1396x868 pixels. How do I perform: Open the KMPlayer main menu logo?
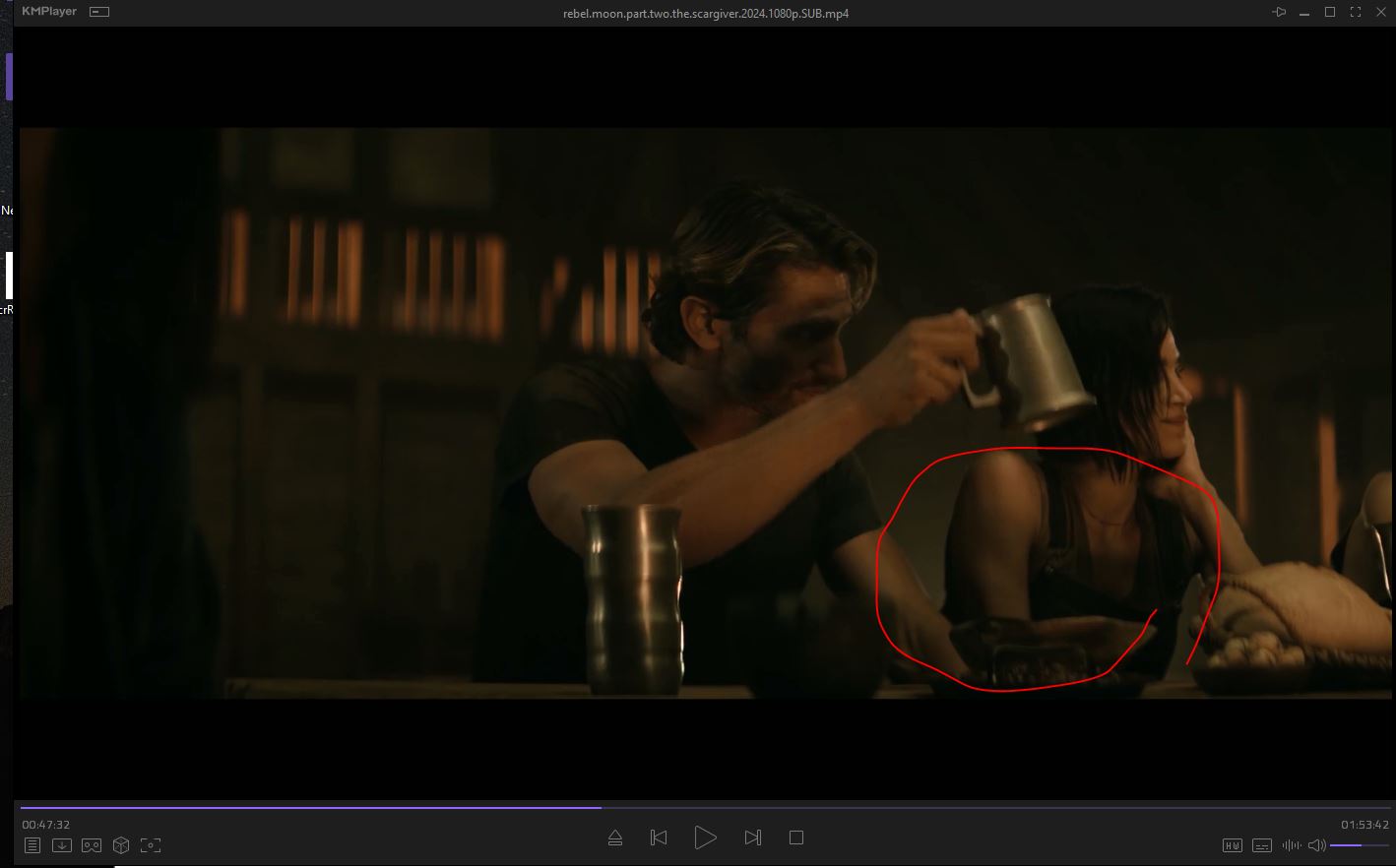coord(49,12)
